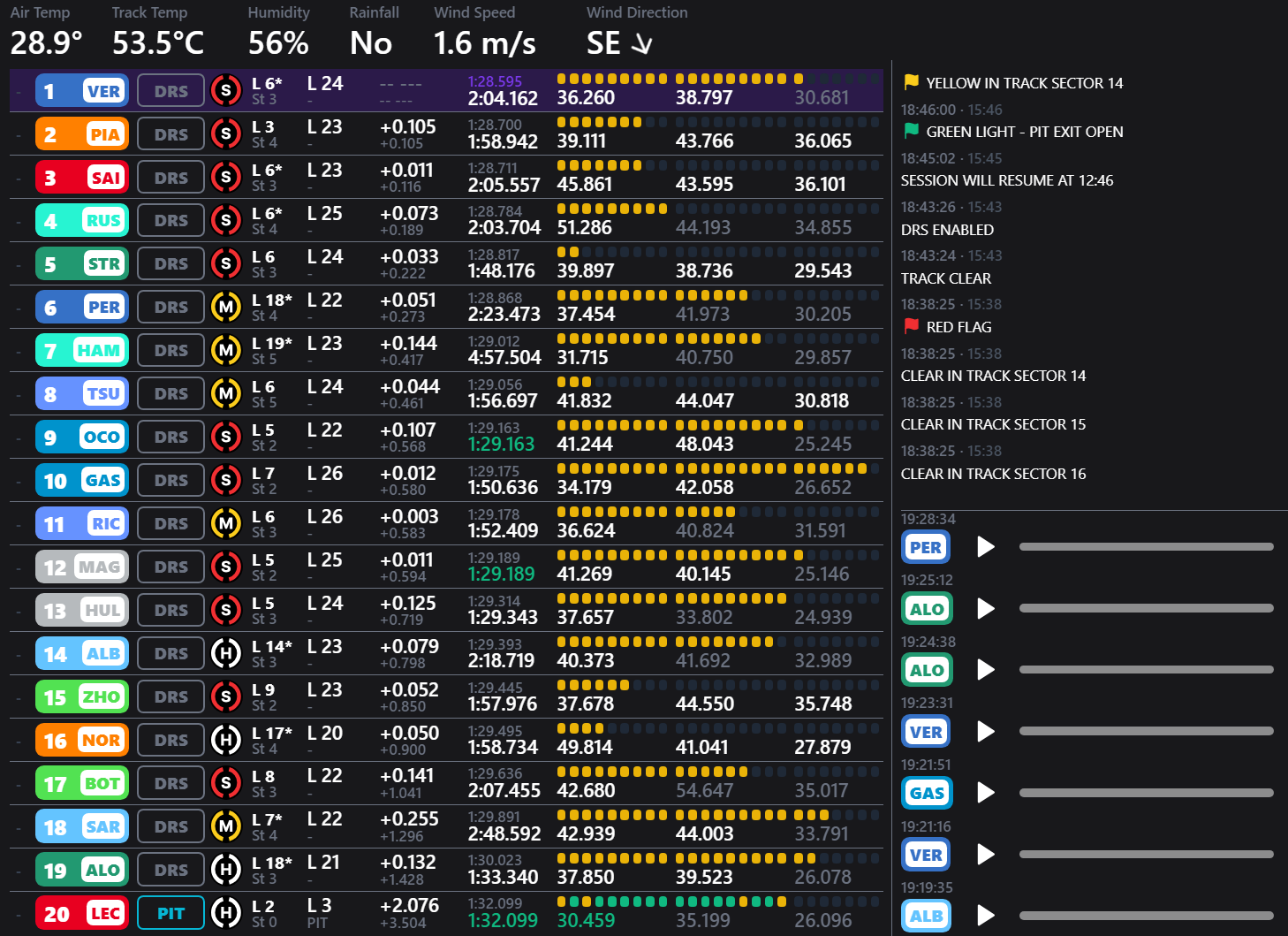This screenshot has height=936, width=1288.
Task: Seek in the PER radio progress bar at 19:28:34
Action: click(1146, 547)
